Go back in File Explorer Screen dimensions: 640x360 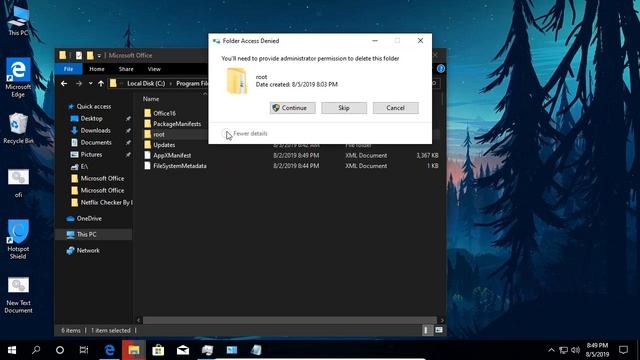64,84
